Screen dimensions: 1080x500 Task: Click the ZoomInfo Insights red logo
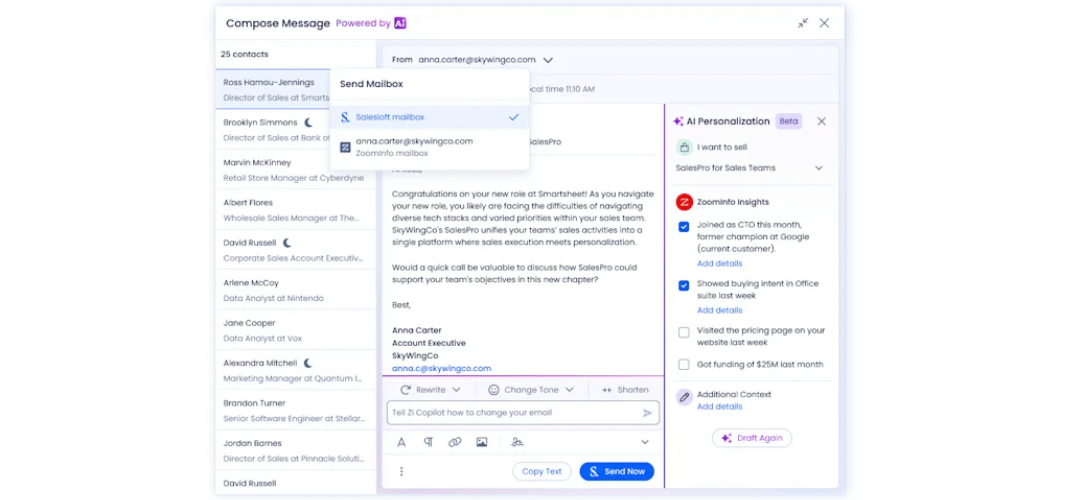[684, 202]
